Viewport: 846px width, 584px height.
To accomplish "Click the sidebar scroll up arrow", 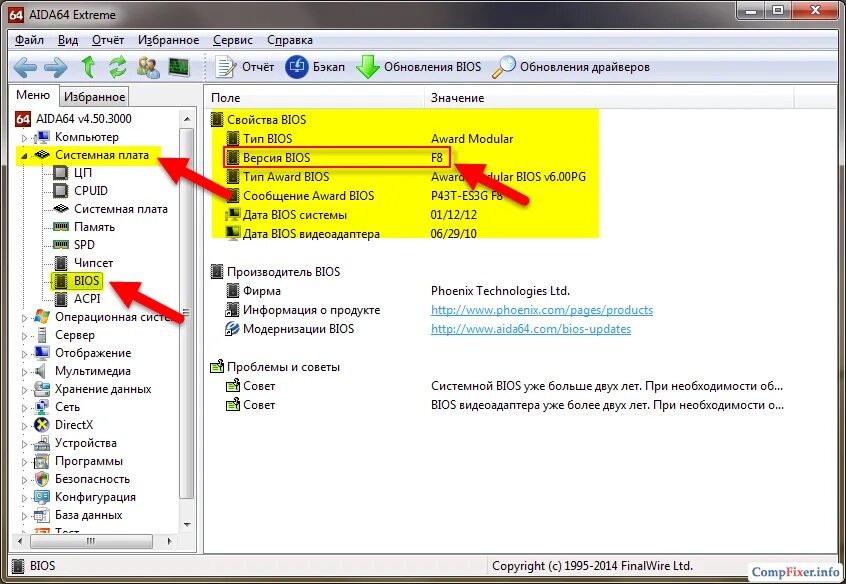I will [x=187, y=119].
